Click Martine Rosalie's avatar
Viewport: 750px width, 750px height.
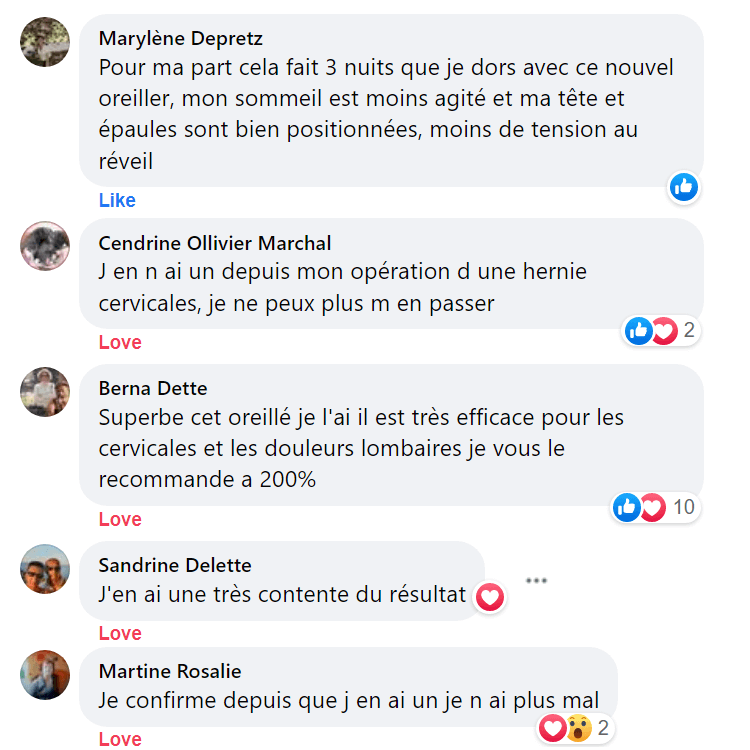click(x=45, y=675)
